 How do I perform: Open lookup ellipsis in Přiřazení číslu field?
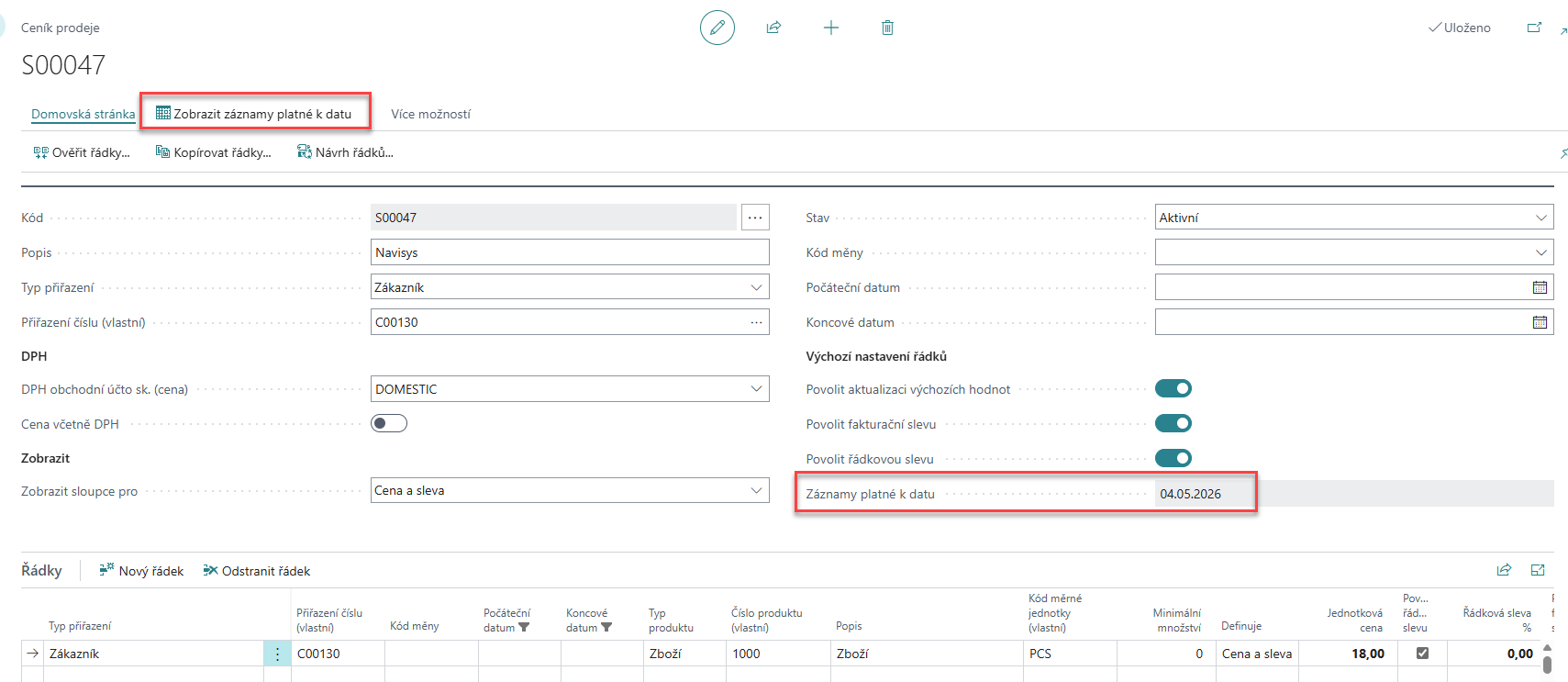756,322
